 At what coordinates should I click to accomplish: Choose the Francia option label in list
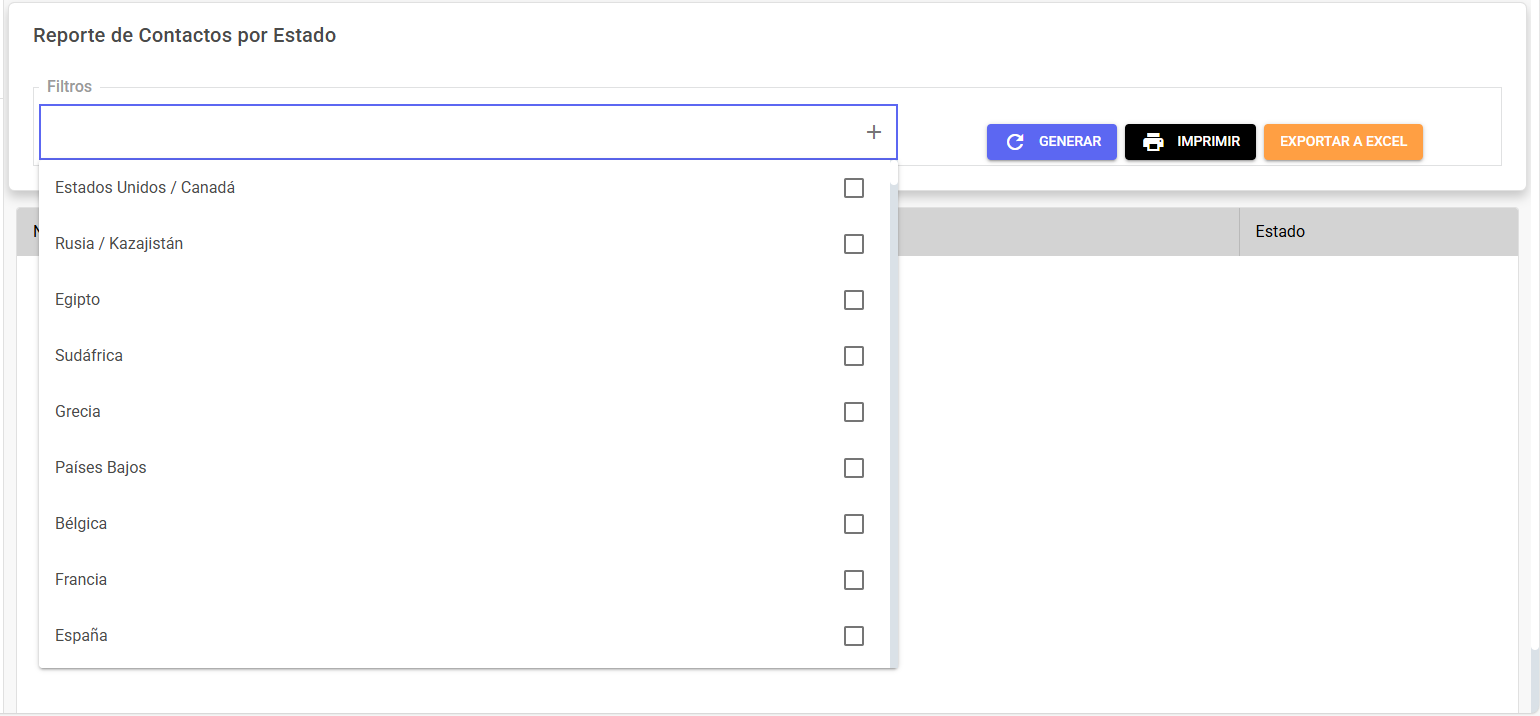click(x=81, y=580)
